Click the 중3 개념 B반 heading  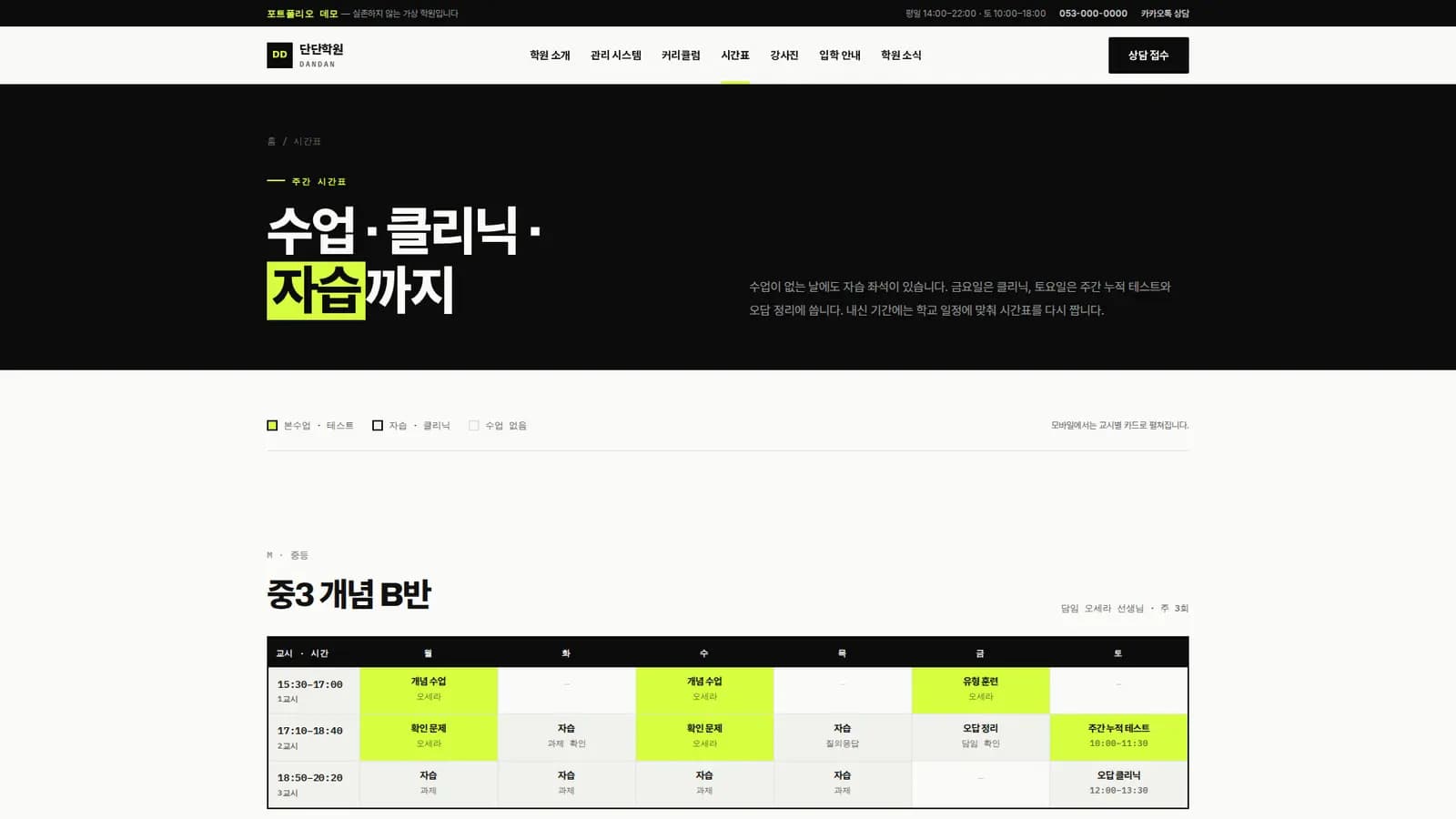click(349, 594)
